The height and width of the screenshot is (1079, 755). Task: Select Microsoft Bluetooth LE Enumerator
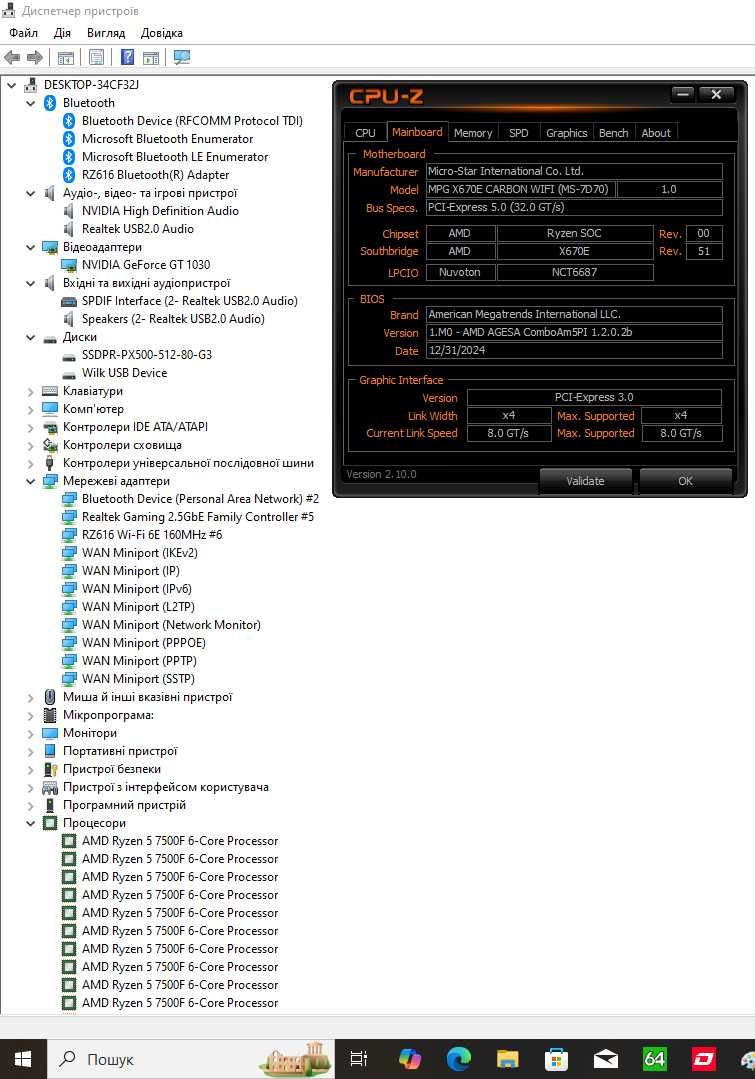175,157
